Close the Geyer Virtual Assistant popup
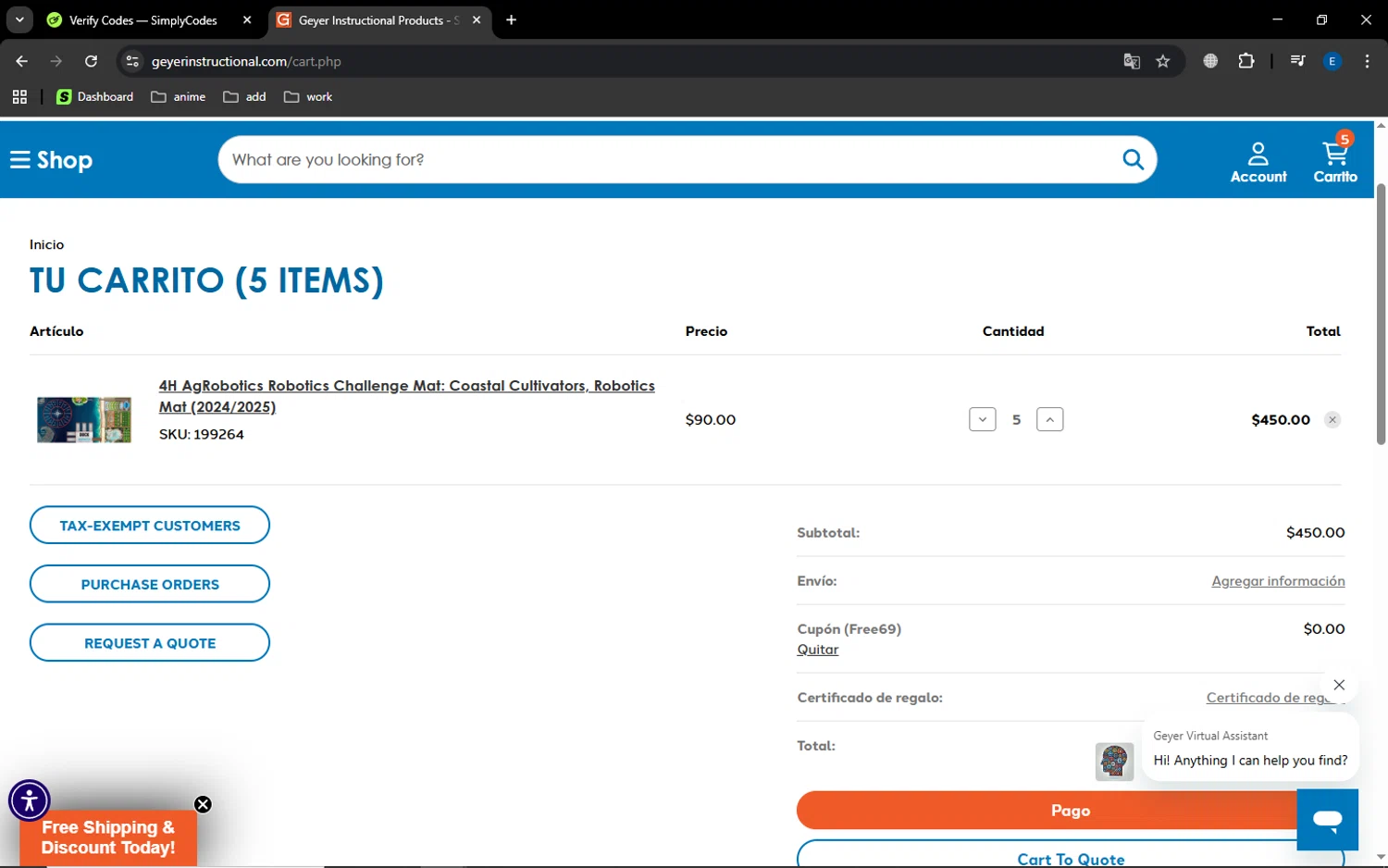Image resolution: width=1388 pixels, height=868 pixels. (1339, 685)
